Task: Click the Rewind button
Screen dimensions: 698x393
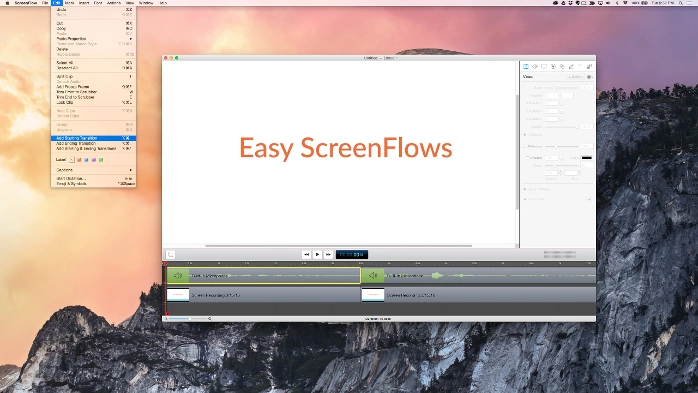Action: (x=306, y=255)
